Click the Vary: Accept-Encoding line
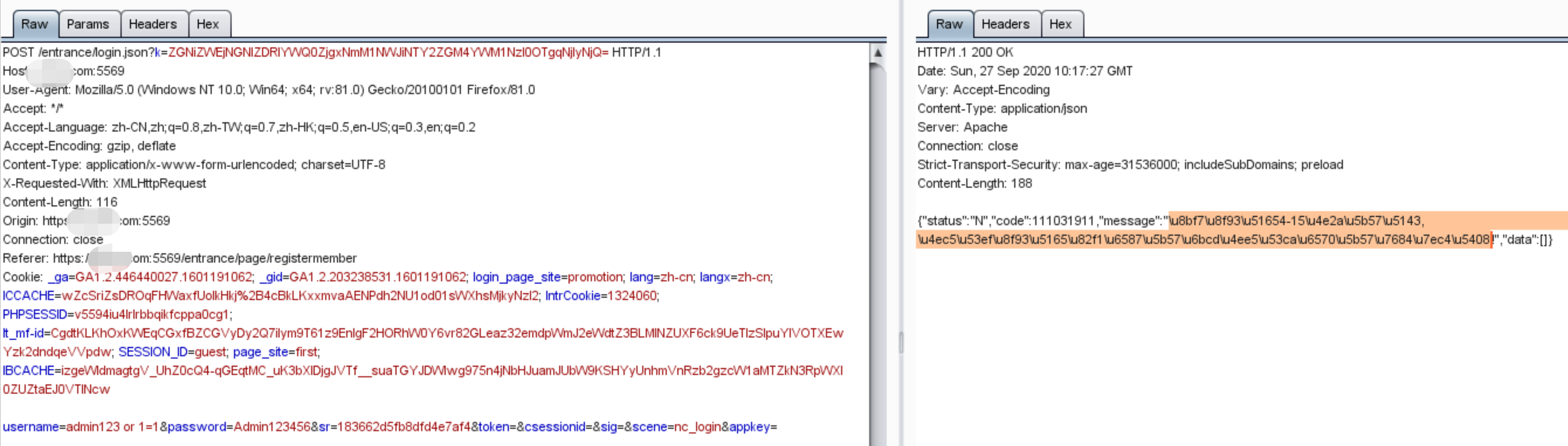The width and height of the screenshot is (1568, 446). pyautogui.click(x=984, y=90)
